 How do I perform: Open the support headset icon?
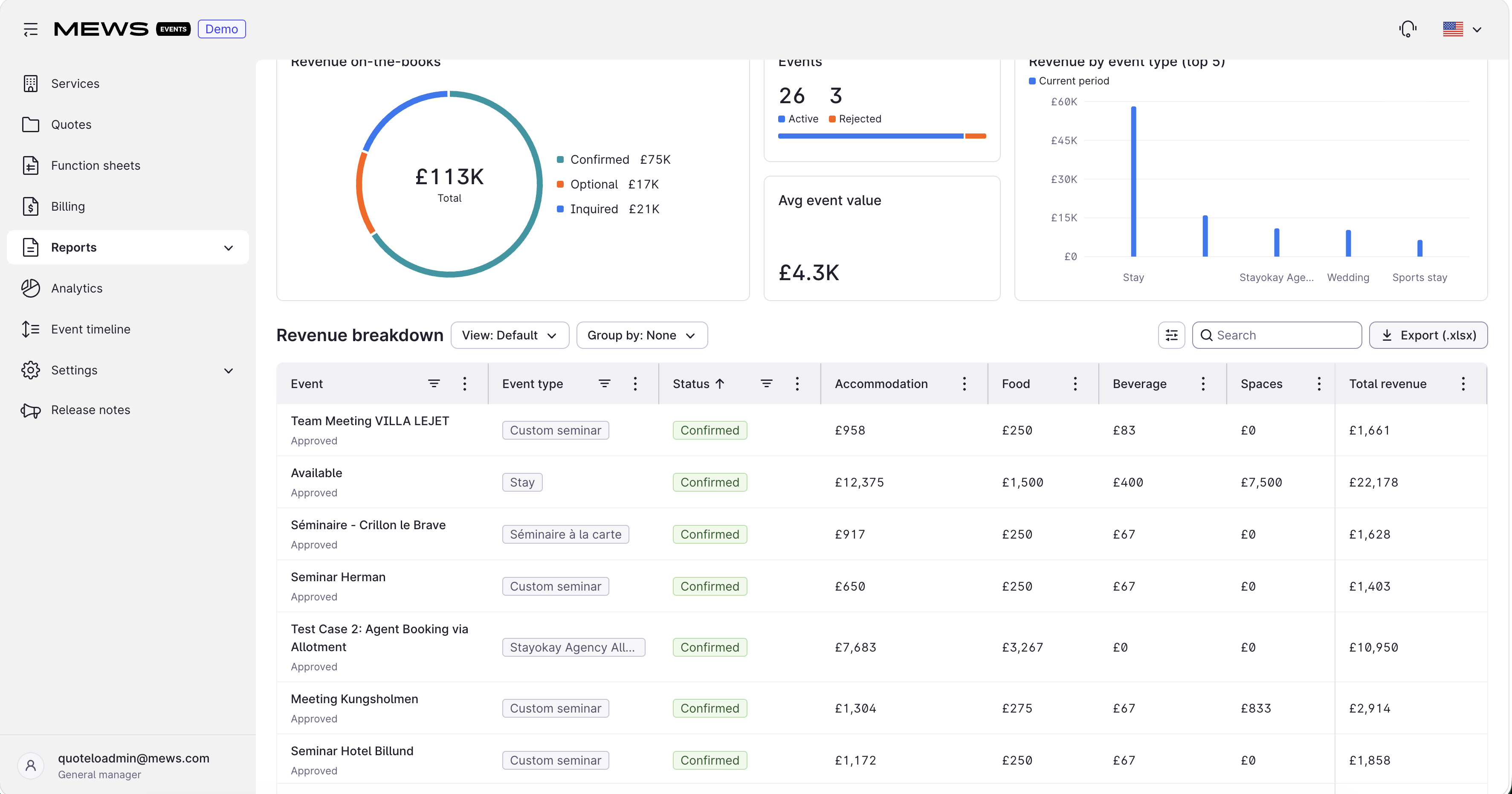(x=1408, y=29)
